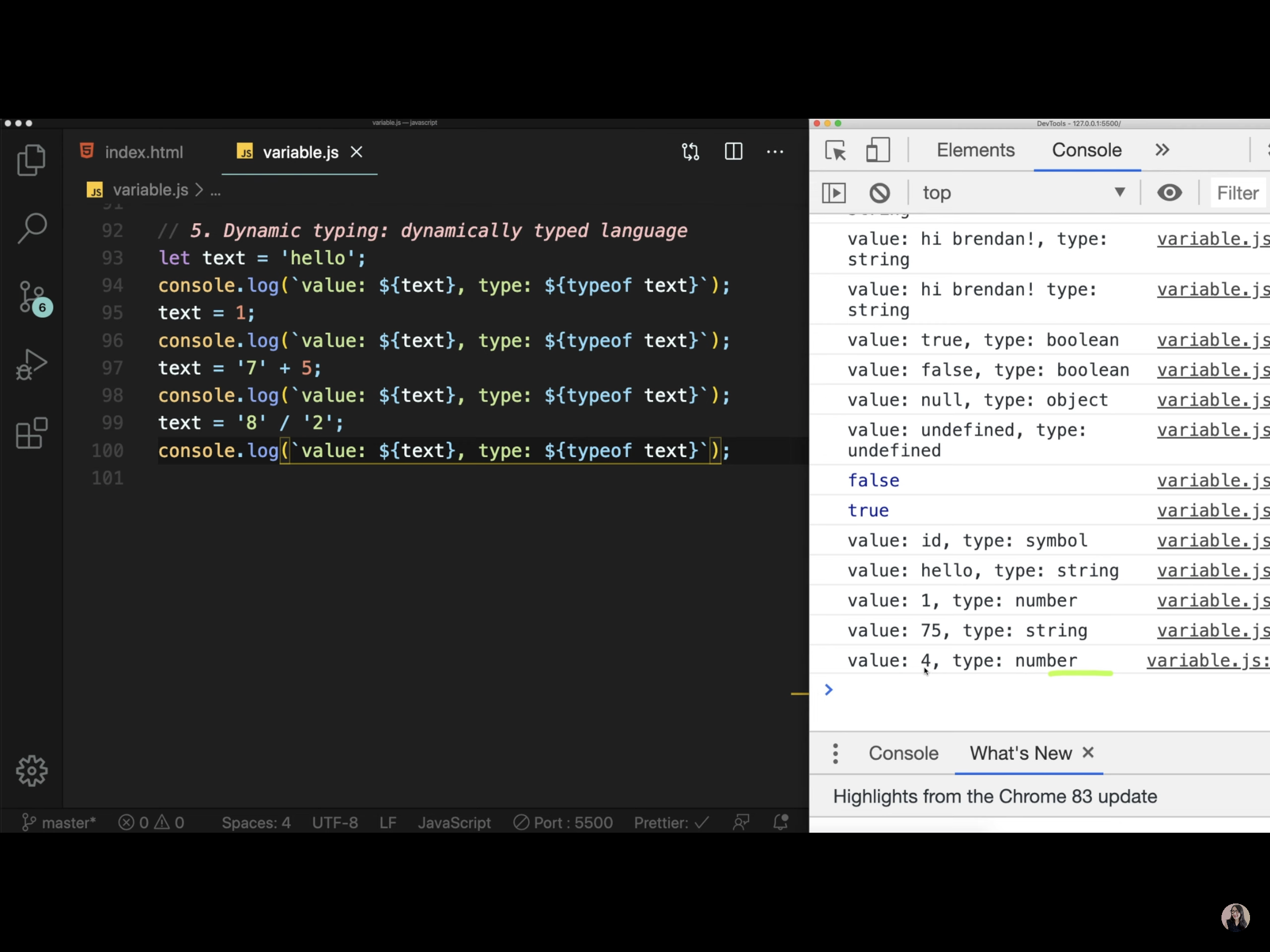Open the Manage gear in activity bar
The width and height of the screenshot is (1270, 952).
(x=31, y=770)
